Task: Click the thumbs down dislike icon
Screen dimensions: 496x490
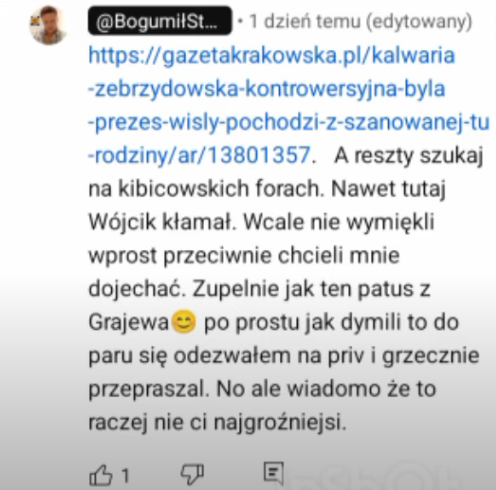Action: 192,475
